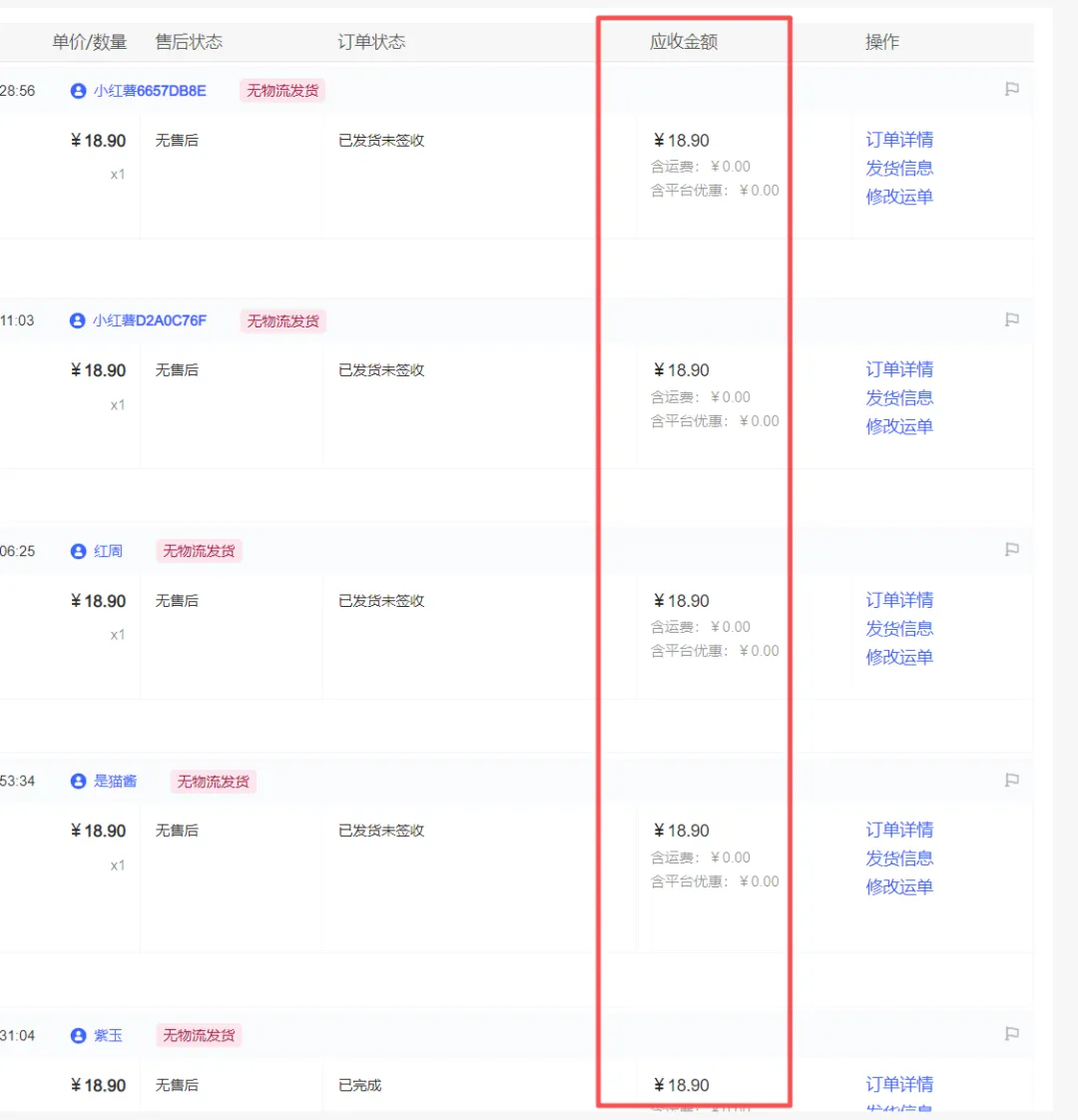1078x1120 pixels.
Task: Click the avatar icon next to 紫玉
Action: pyautogui.click(x=77, y=1035)
